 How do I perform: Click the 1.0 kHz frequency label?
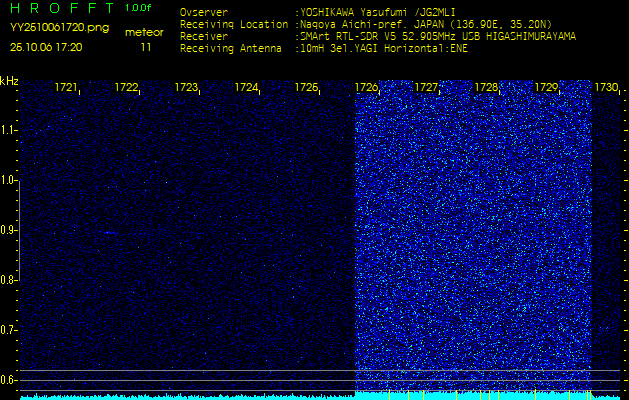[7, 180]
